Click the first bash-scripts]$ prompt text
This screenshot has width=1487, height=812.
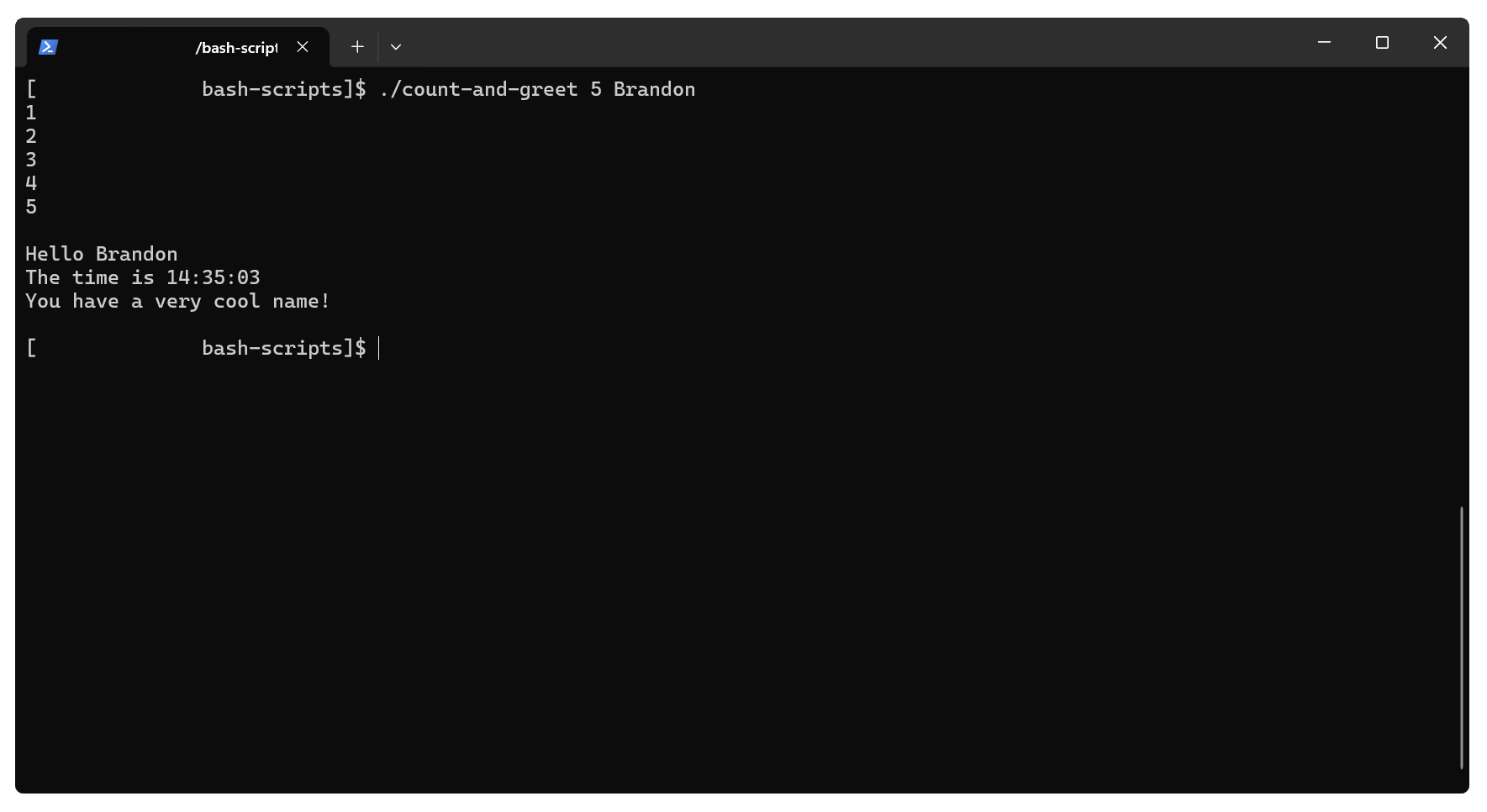[283, 90]
